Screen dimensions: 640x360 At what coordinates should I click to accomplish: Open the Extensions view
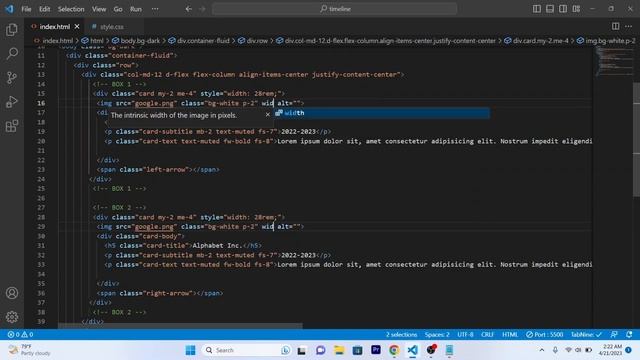[x=12, y=126]
